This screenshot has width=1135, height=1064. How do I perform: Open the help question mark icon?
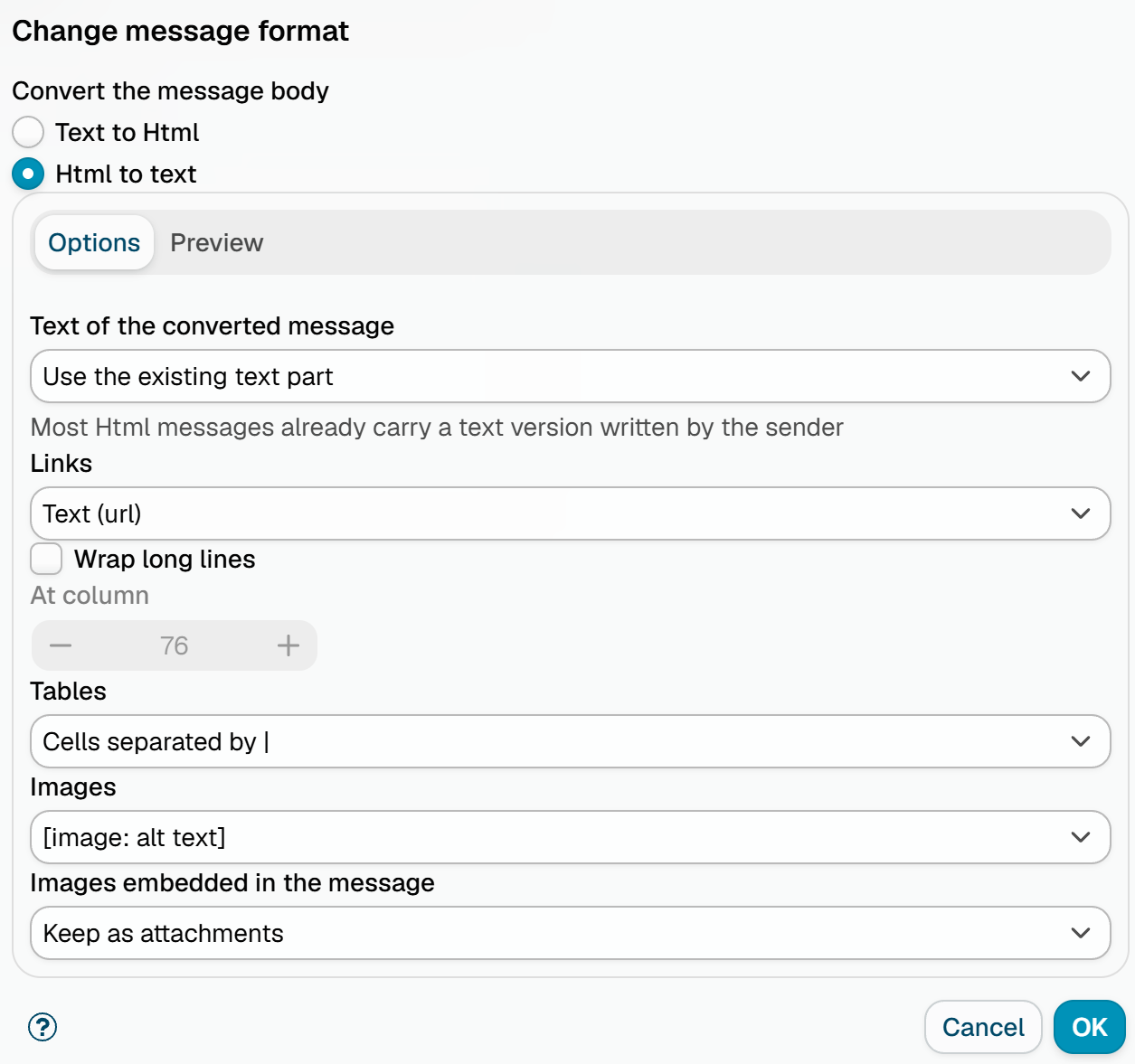pyautogui.click(x=43, y=1027)
